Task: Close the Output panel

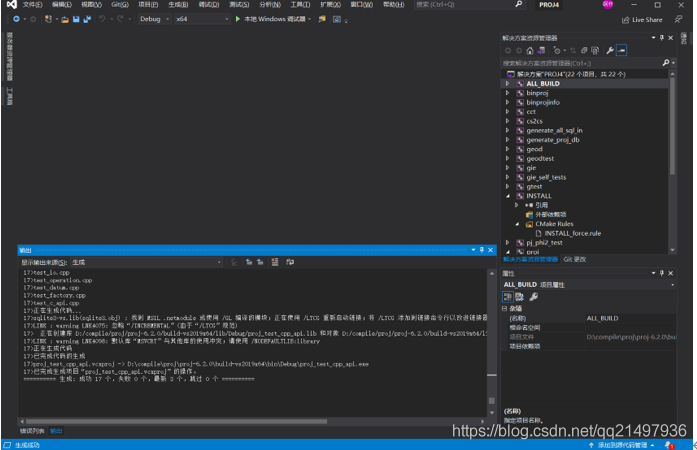Action: click(491, 250)
